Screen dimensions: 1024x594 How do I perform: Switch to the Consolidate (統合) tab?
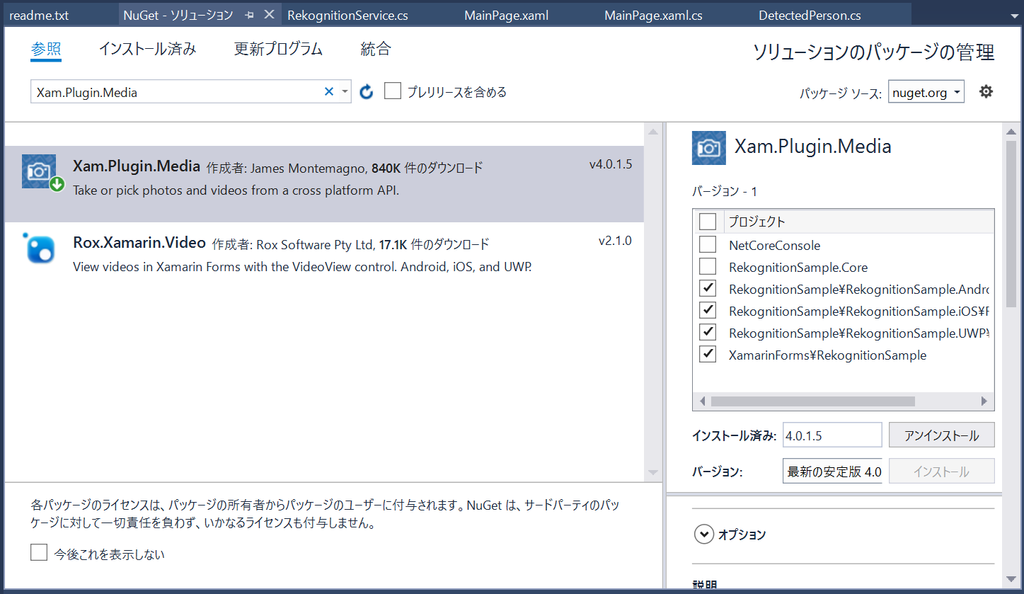click(376, 49)
